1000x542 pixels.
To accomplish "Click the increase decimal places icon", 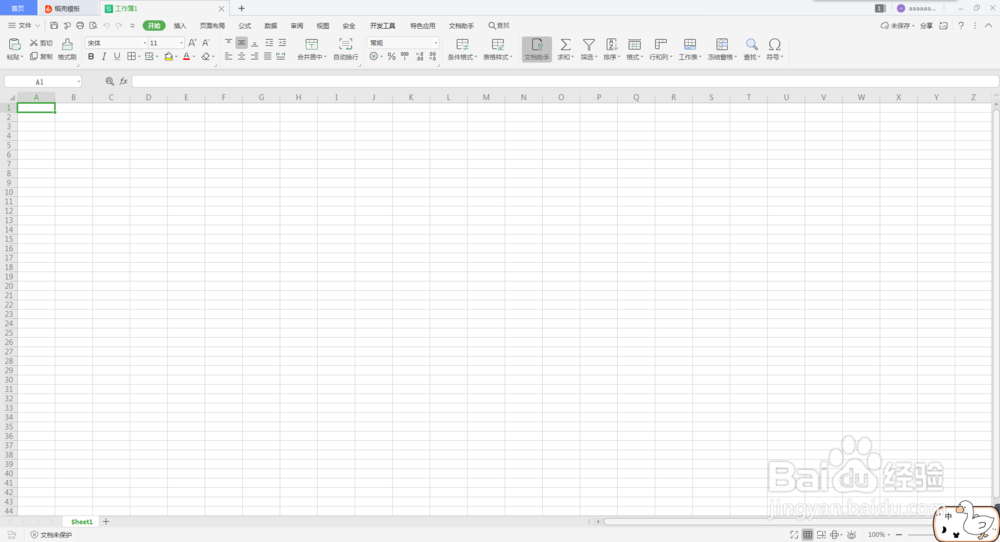I will 419,57.
